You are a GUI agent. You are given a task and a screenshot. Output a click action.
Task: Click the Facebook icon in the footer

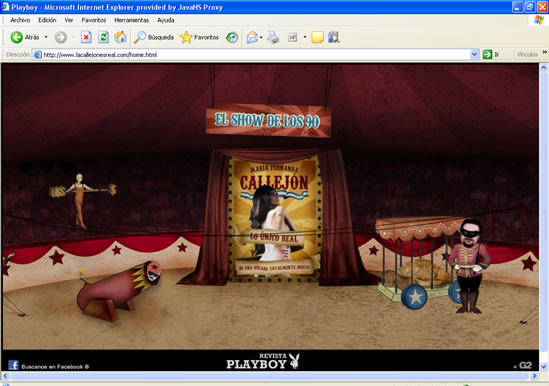coord(13,365)
